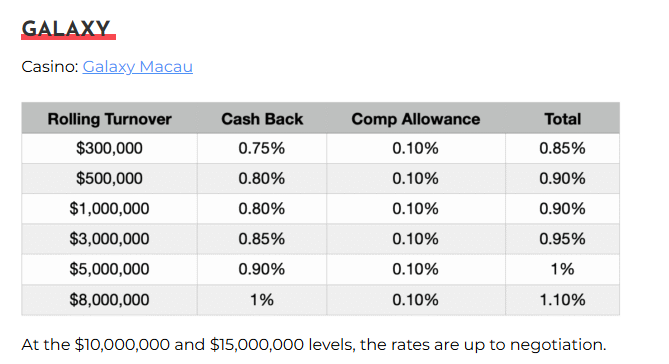Open the Galaxy Macau link

coord(137,67)
